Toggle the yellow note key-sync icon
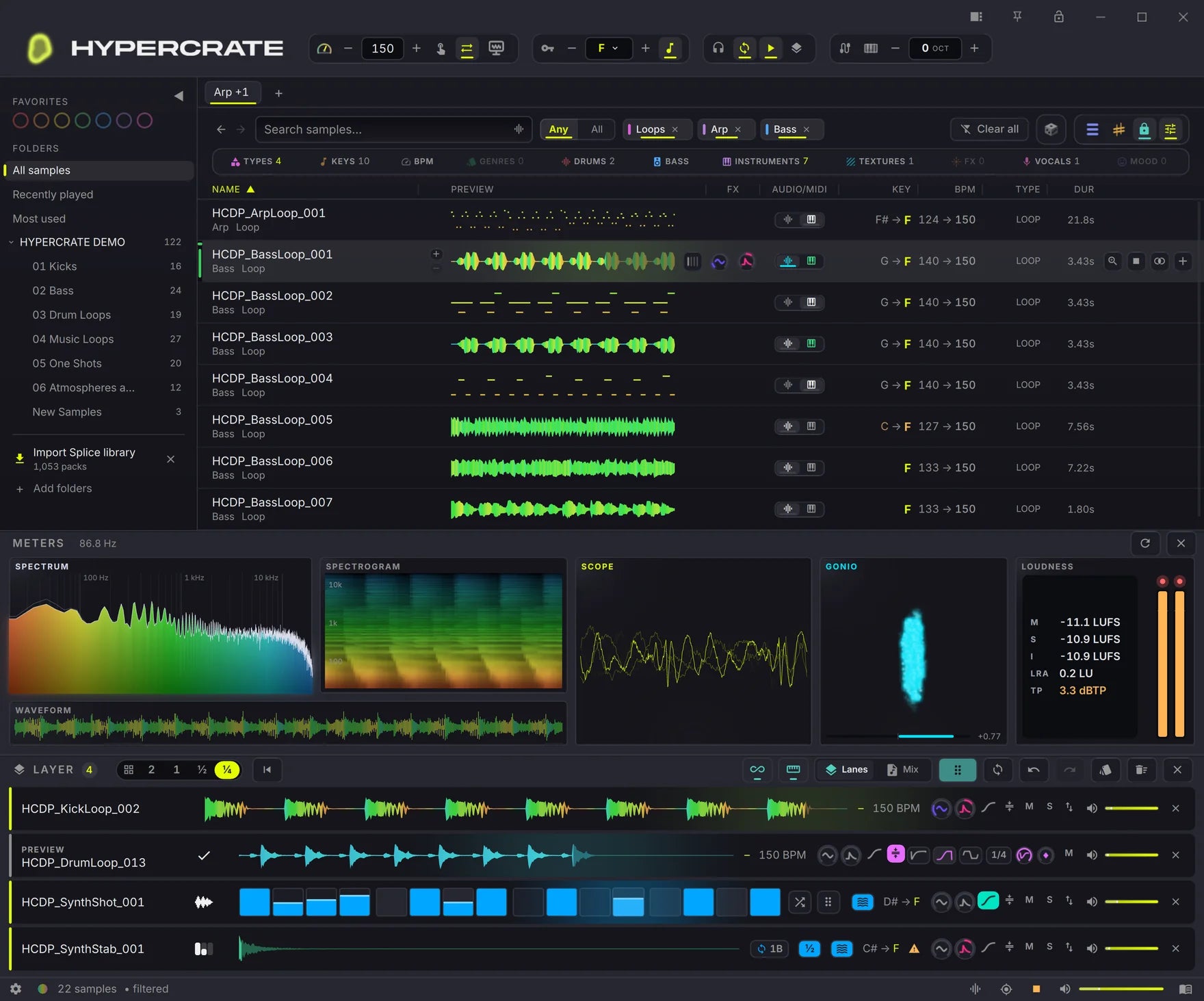 point(670,49)
